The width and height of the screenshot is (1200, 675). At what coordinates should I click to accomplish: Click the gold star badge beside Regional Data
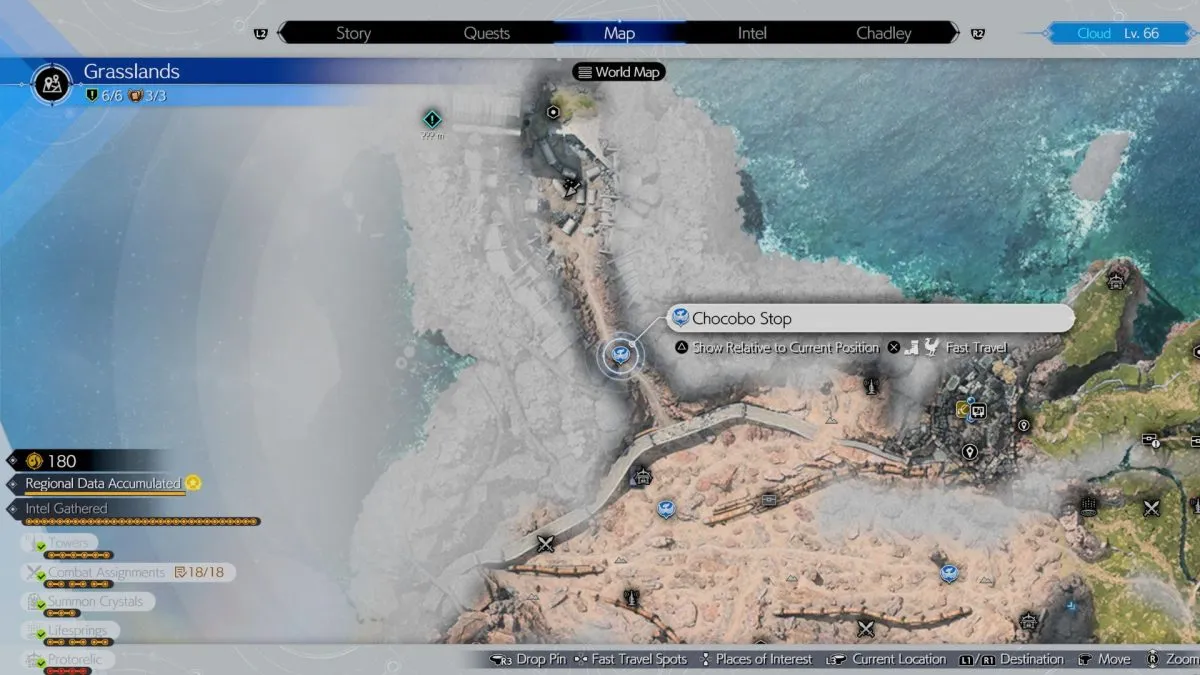pyautogui.click(x=193, y=483)
